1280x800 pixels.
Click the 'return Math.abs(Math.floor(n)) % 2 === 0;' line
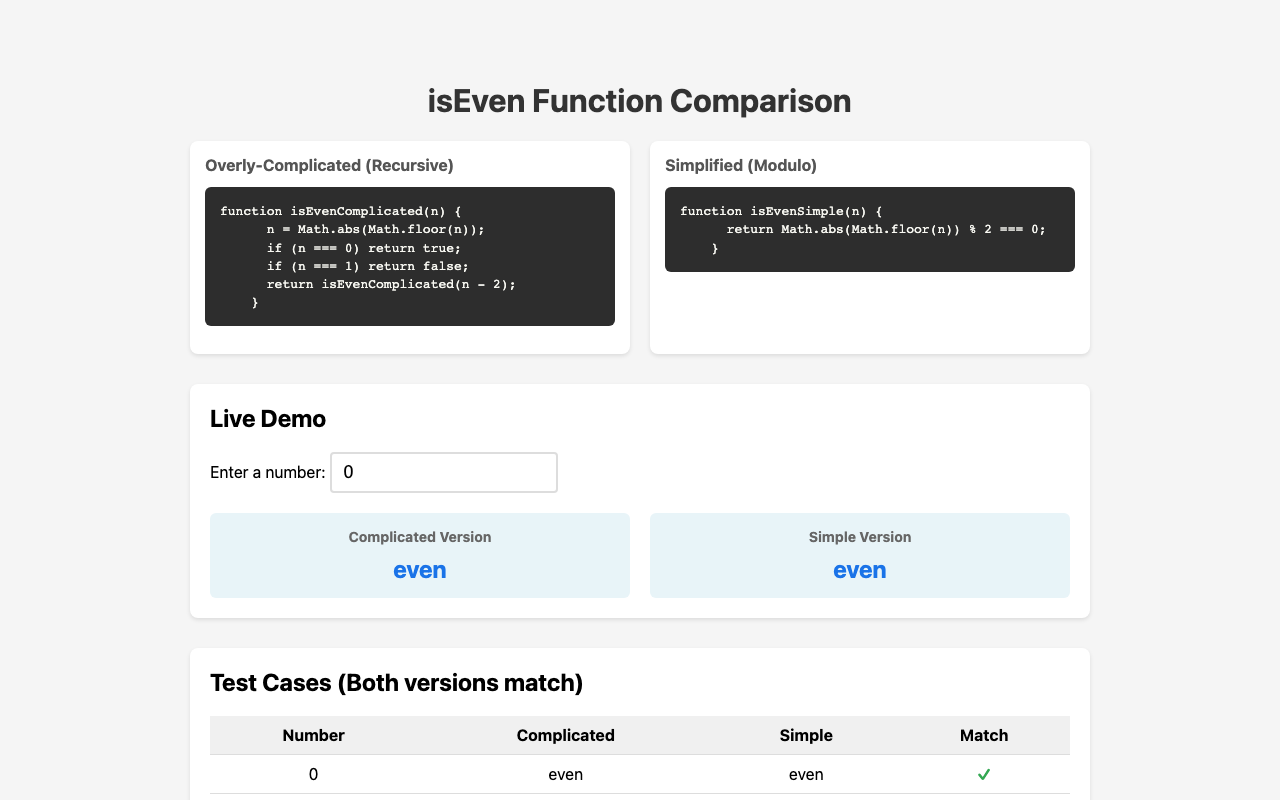(886, 229)
